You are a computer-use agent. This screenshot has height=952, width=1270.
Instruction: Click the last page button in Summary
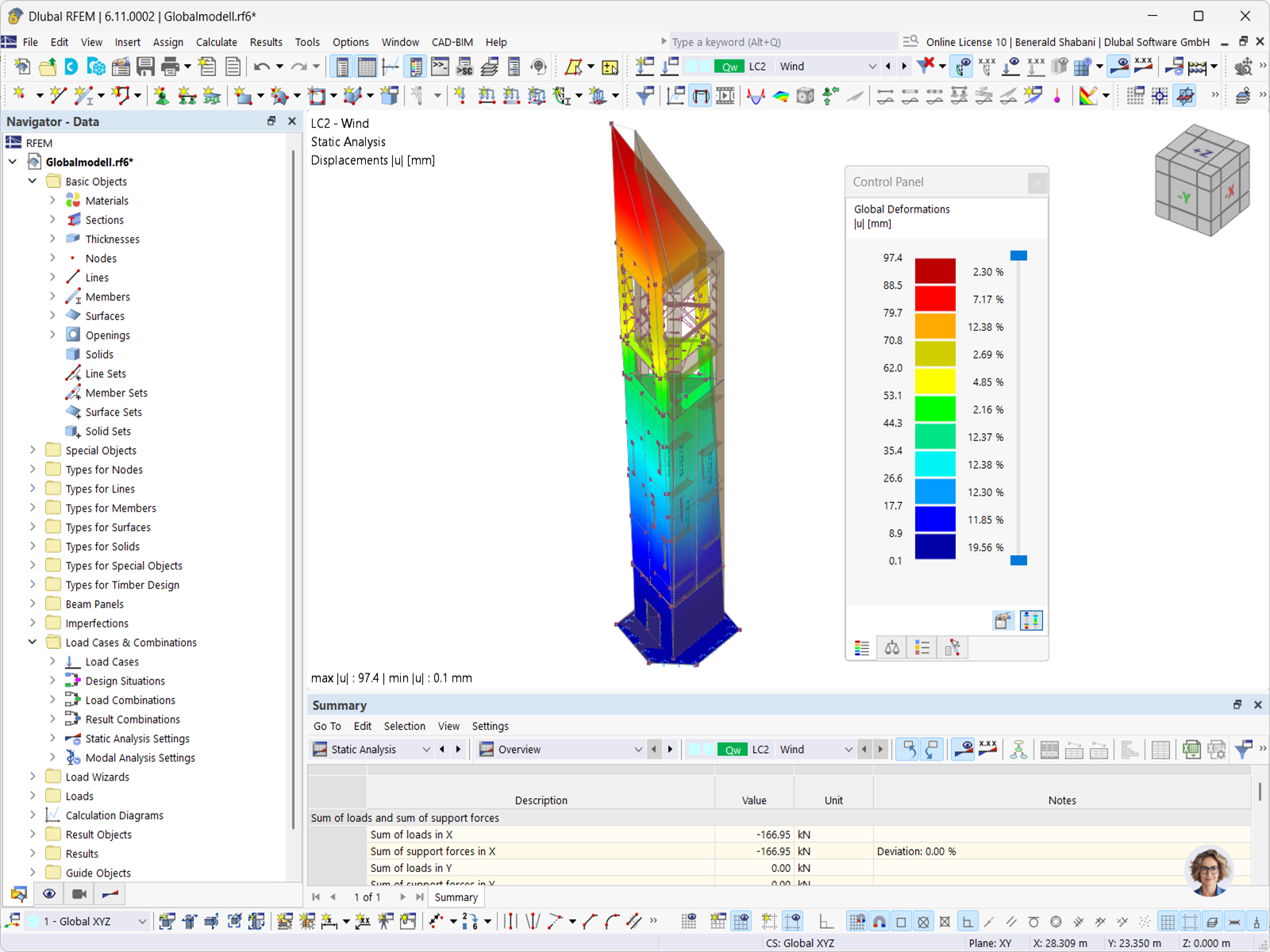(419, 897)
